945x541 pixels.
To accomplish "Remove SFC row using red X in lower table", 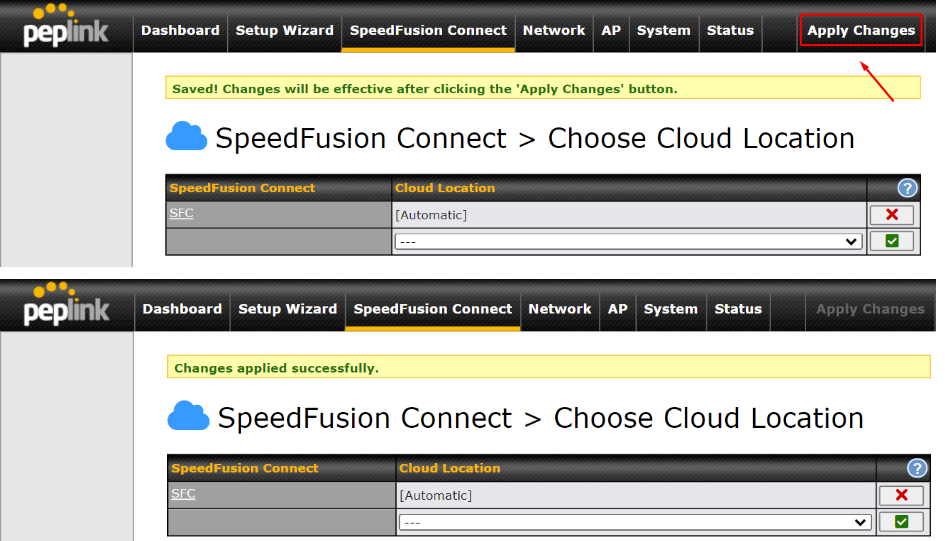I will 902,495.
